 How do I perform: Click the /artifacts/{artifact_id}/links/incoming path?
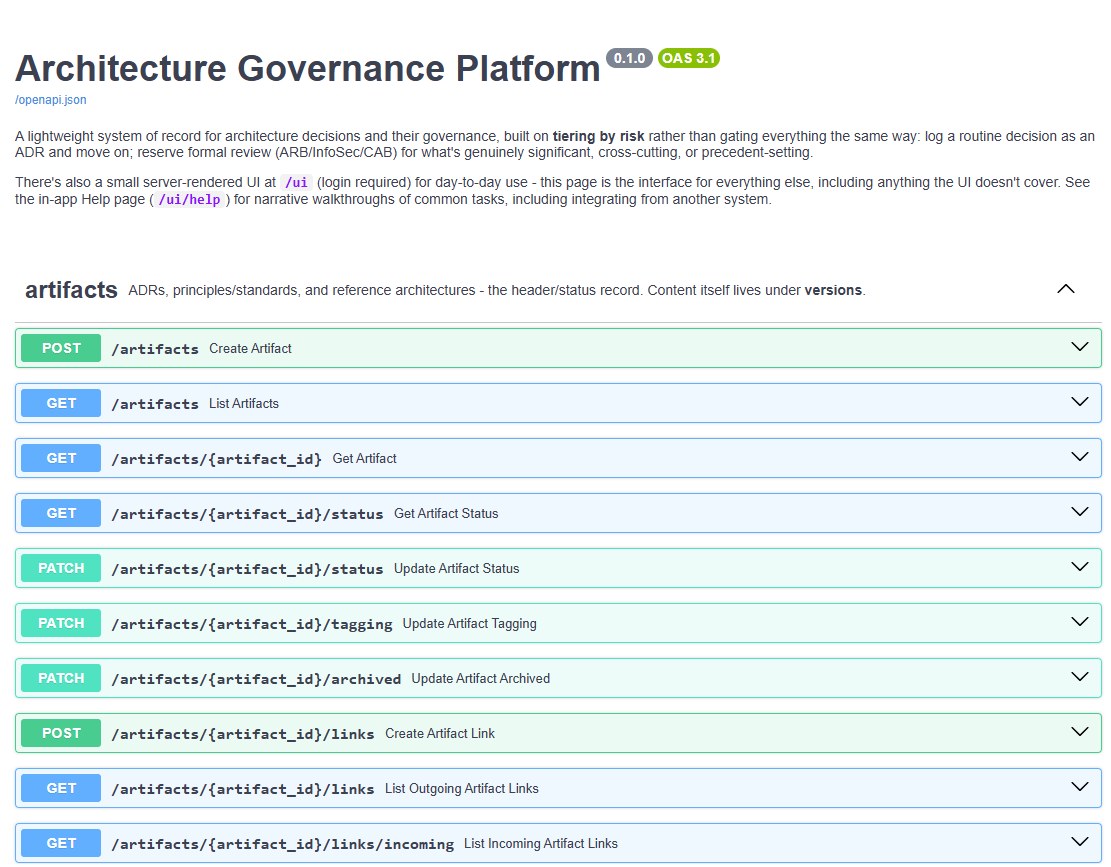point(283,844)
